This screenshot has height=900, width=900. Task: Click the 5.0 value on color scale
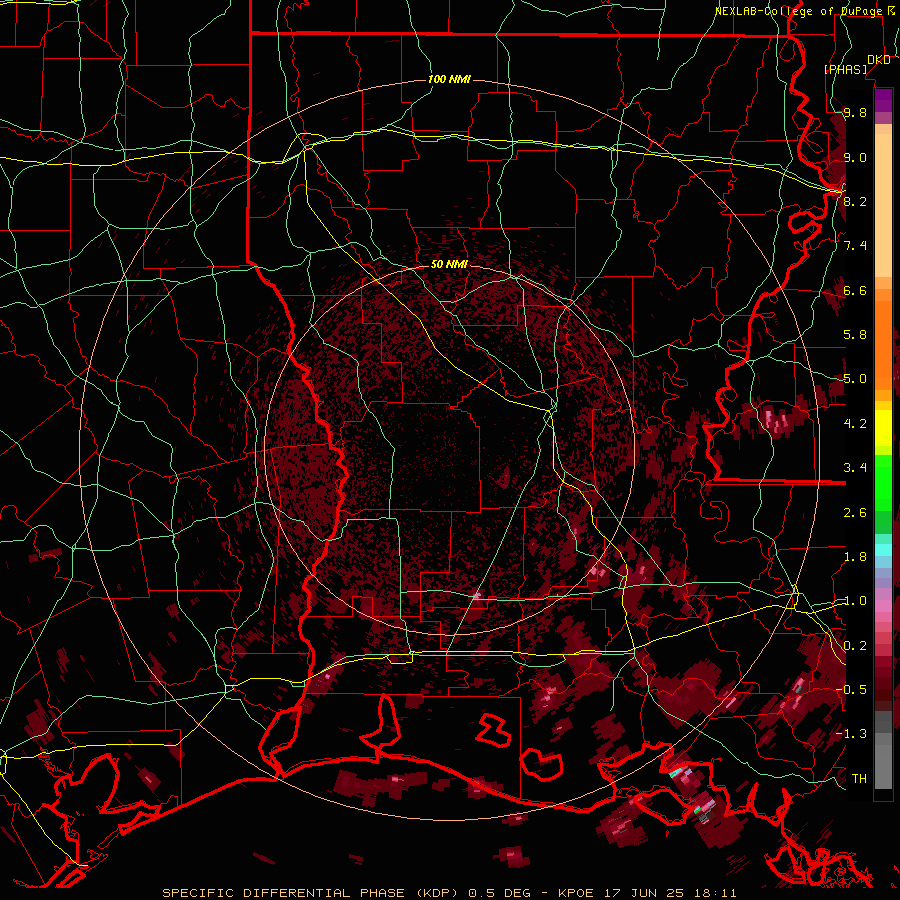(x=855, y=379)
